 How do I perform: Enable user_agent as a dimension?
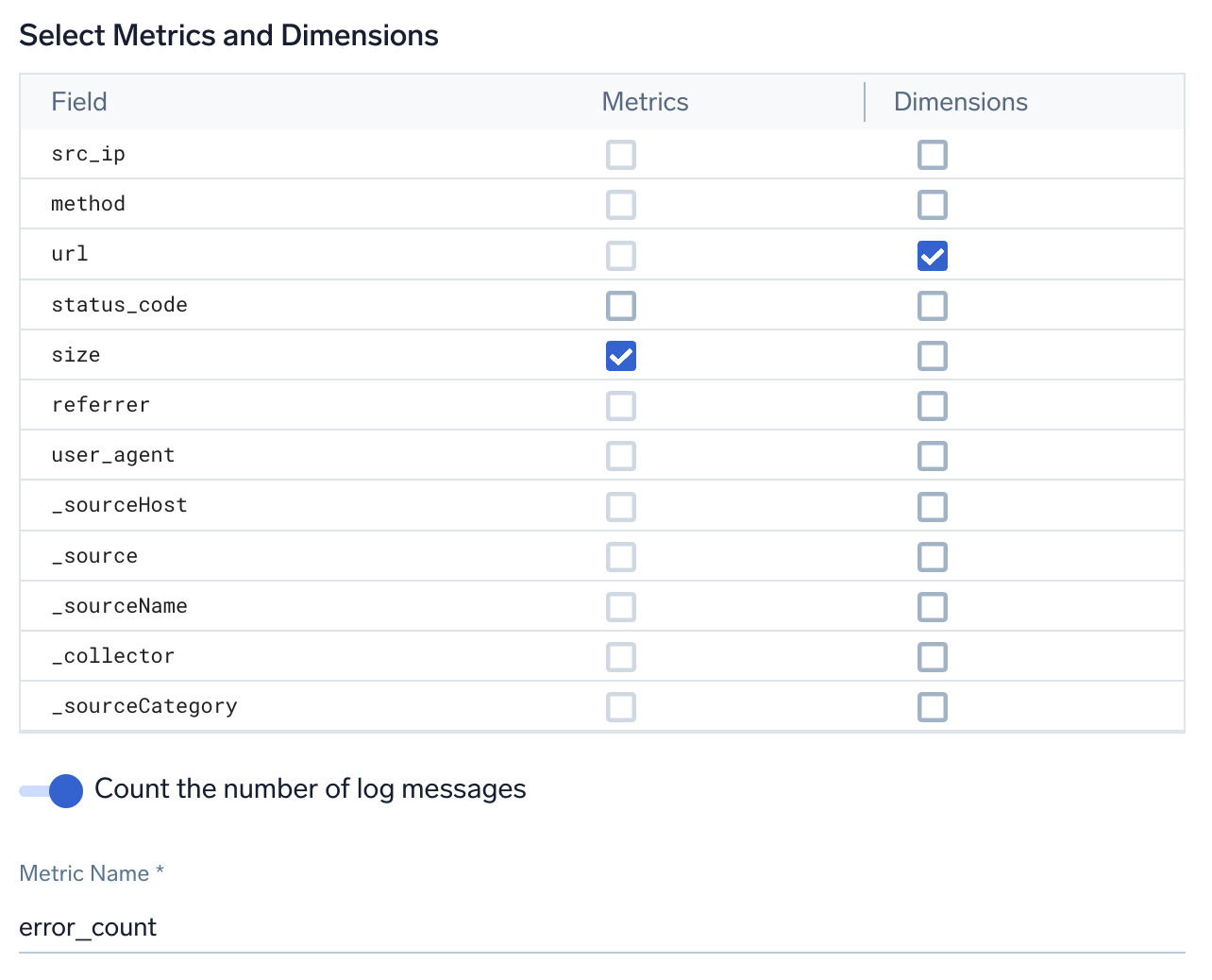932,456
